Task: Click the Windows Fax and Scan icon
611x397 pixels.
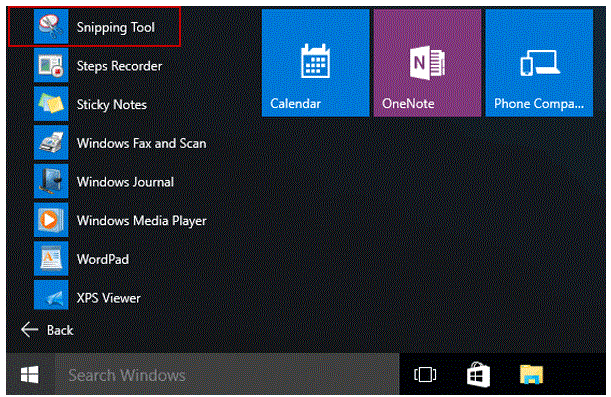Action: [x=51, y=142]
